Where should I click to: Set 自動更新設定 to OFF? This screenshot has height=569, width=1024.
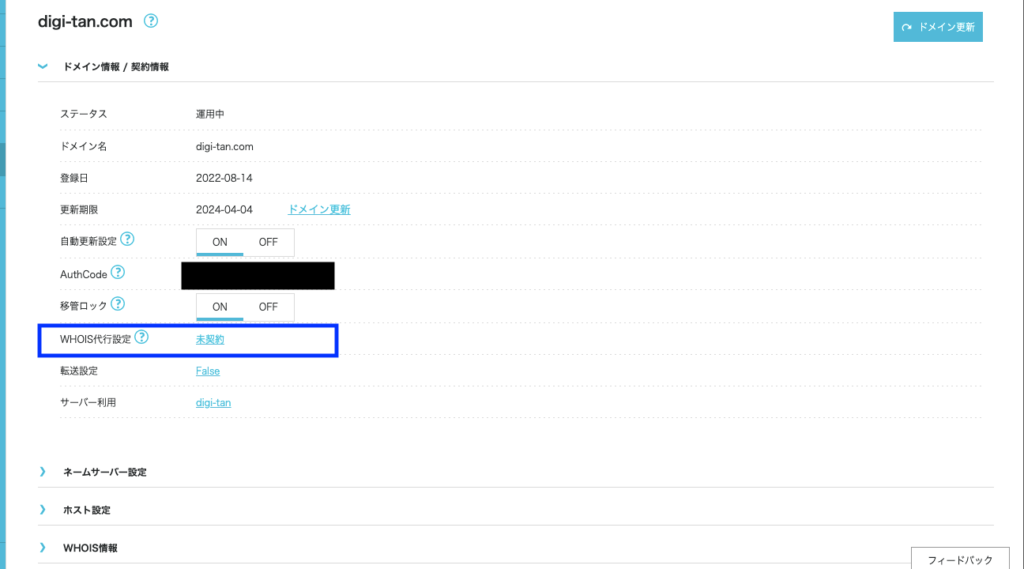(x=268, y=242)
